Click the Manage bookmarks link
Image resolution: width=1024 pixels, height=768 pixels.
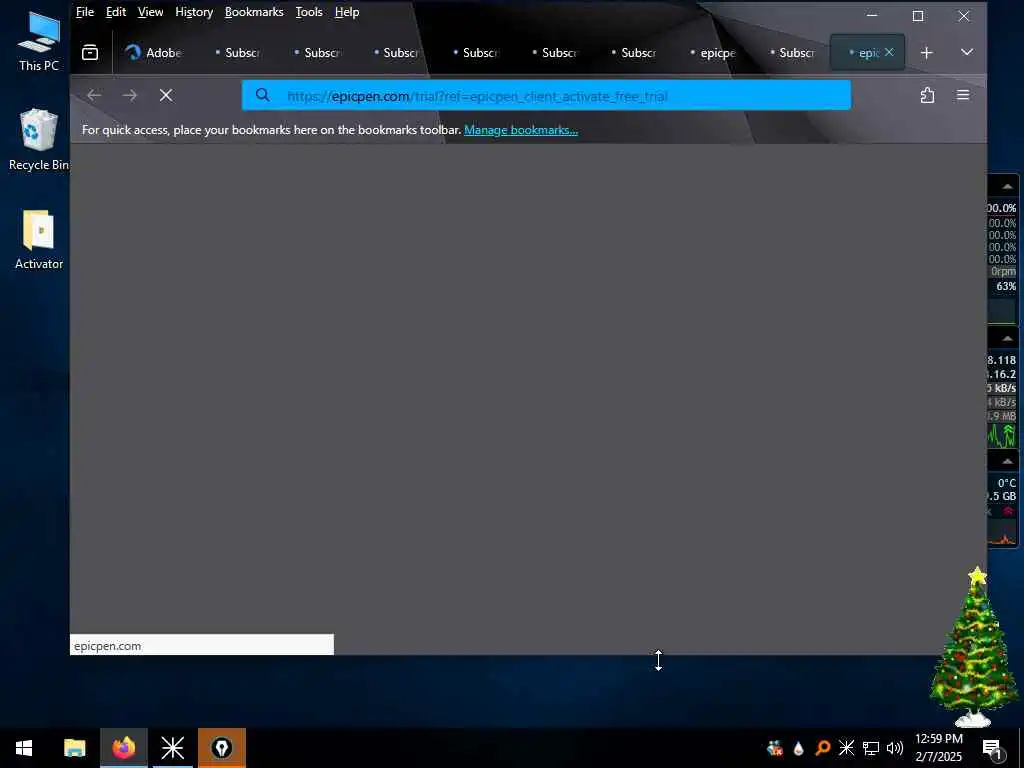(x=520, y=130)
